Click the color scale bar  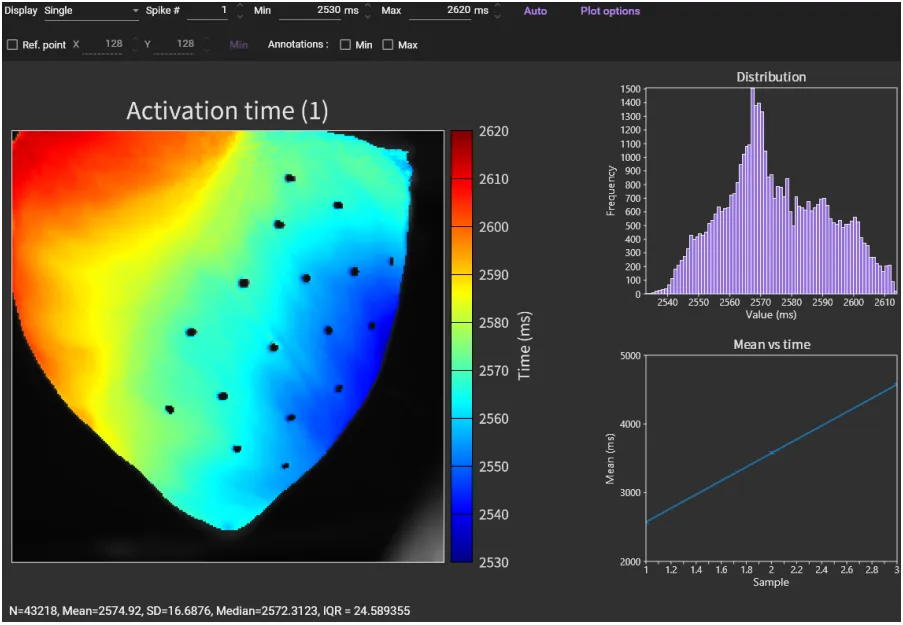pyautogui.click(x=461, y=345)
